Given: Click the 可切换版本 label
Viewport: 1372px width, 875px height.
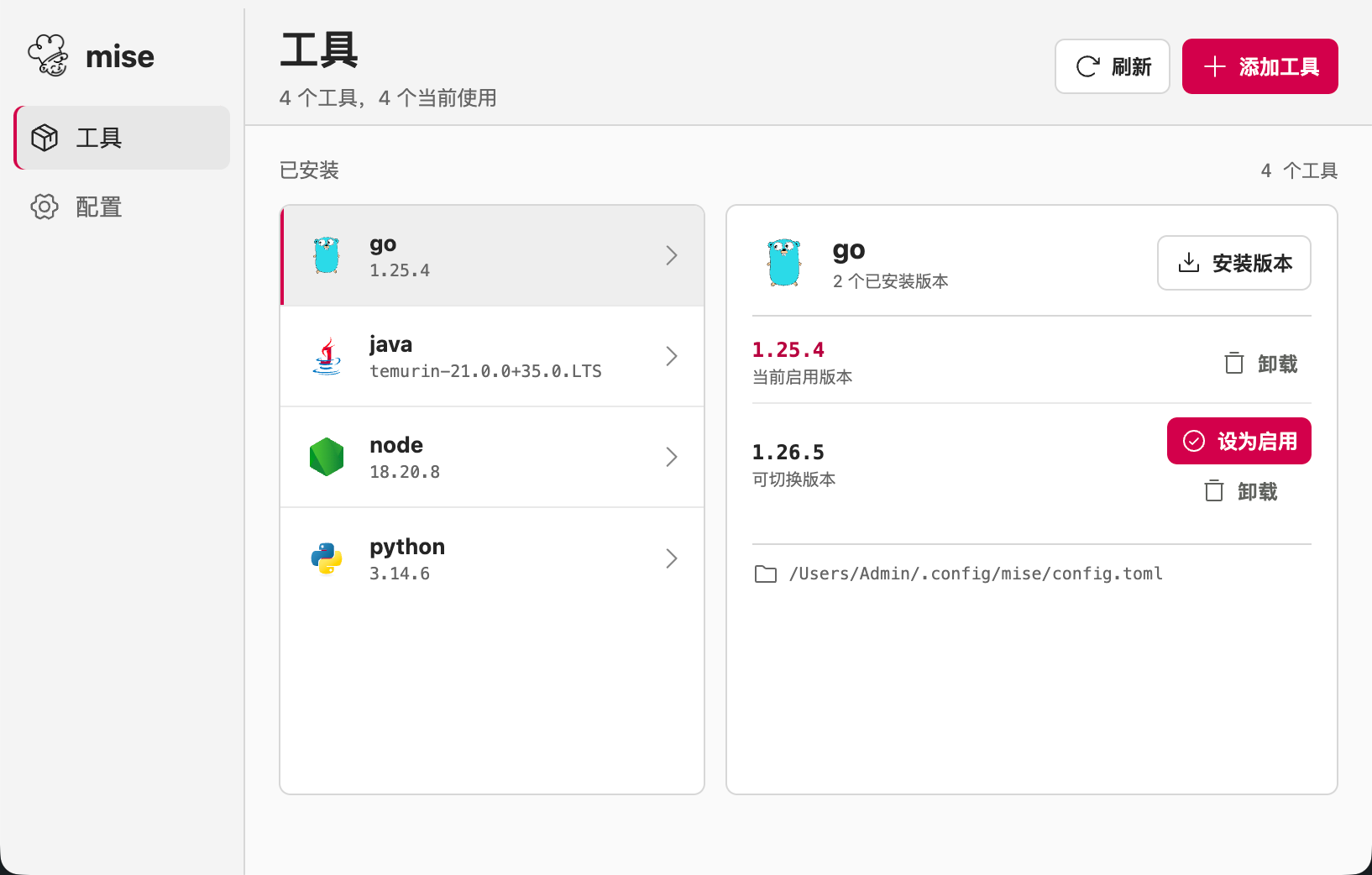Looking at the screenshot, I should pos(794,479).
